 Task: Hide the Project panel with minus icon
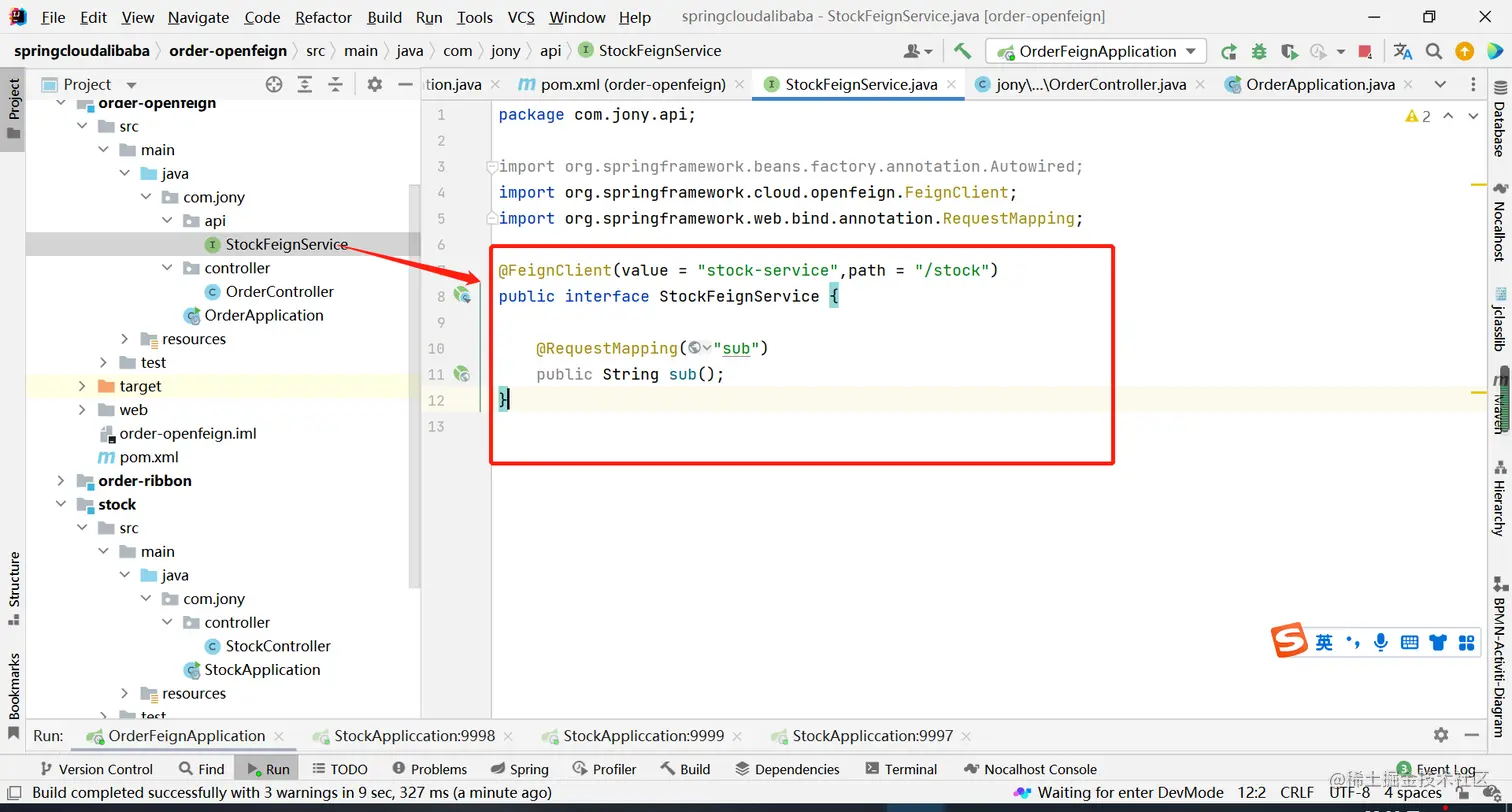click(x=405, y=85)
